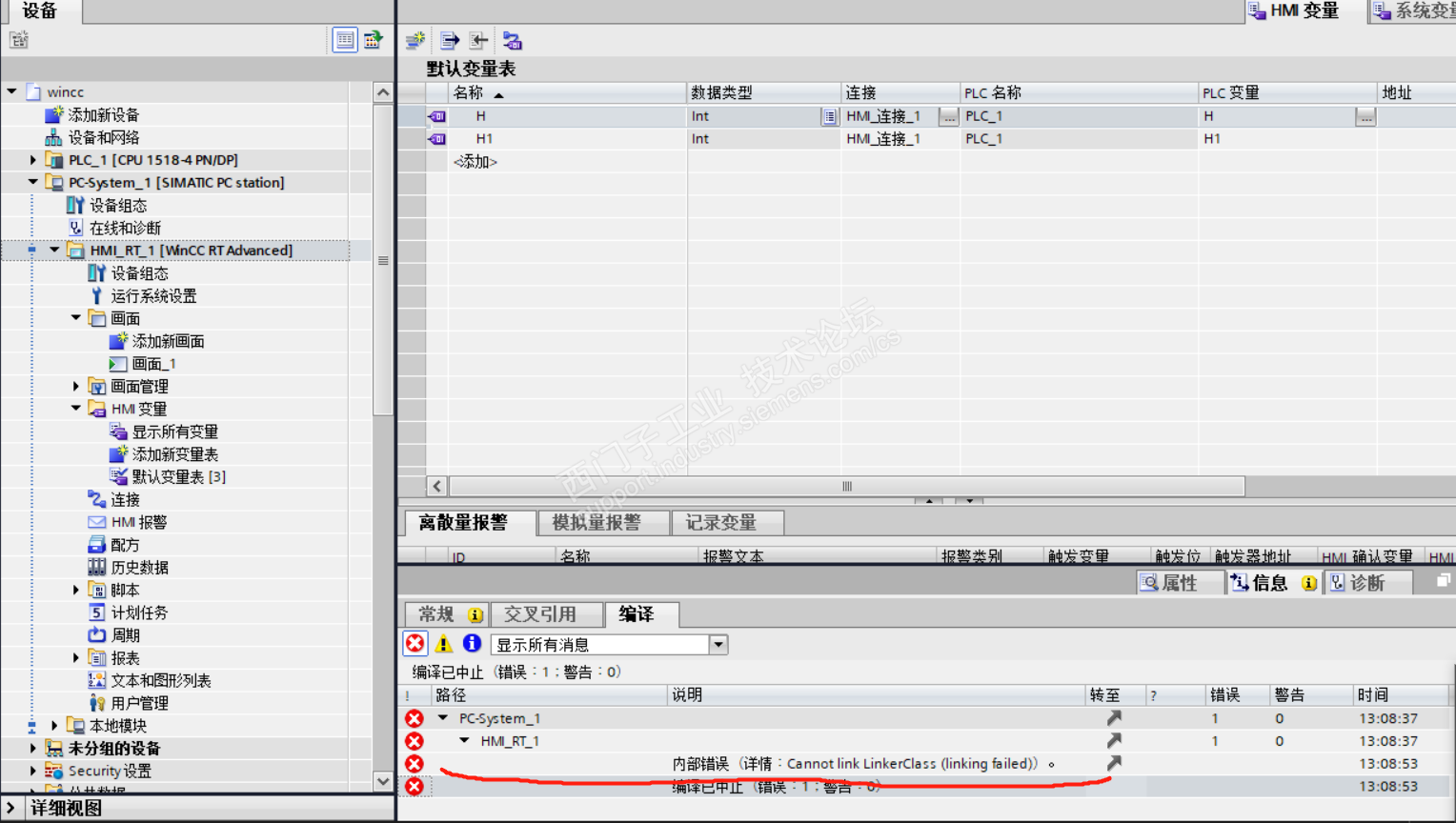Image resolution: width=1456 pixels, height=823 pixels.
Task: Collapse the 画面 folder
Action: (x=76, y=318)
